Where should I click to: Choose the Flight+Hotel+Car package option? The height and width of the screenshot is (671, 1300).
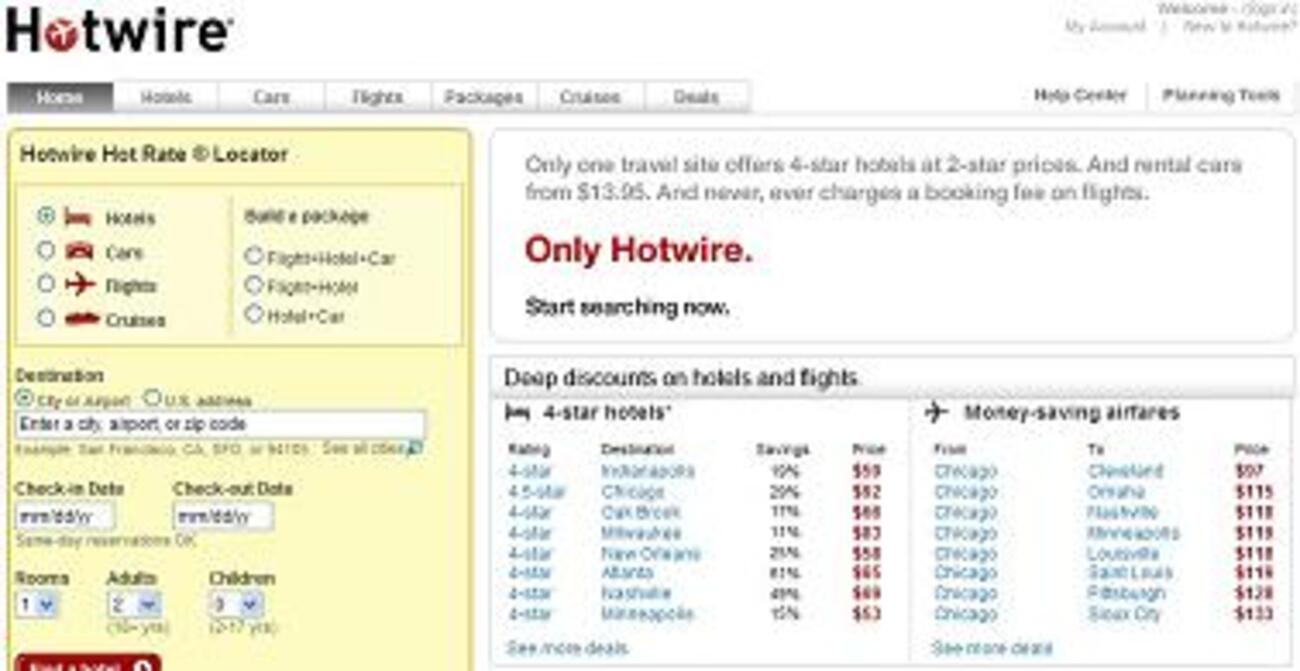pos(254,256)
